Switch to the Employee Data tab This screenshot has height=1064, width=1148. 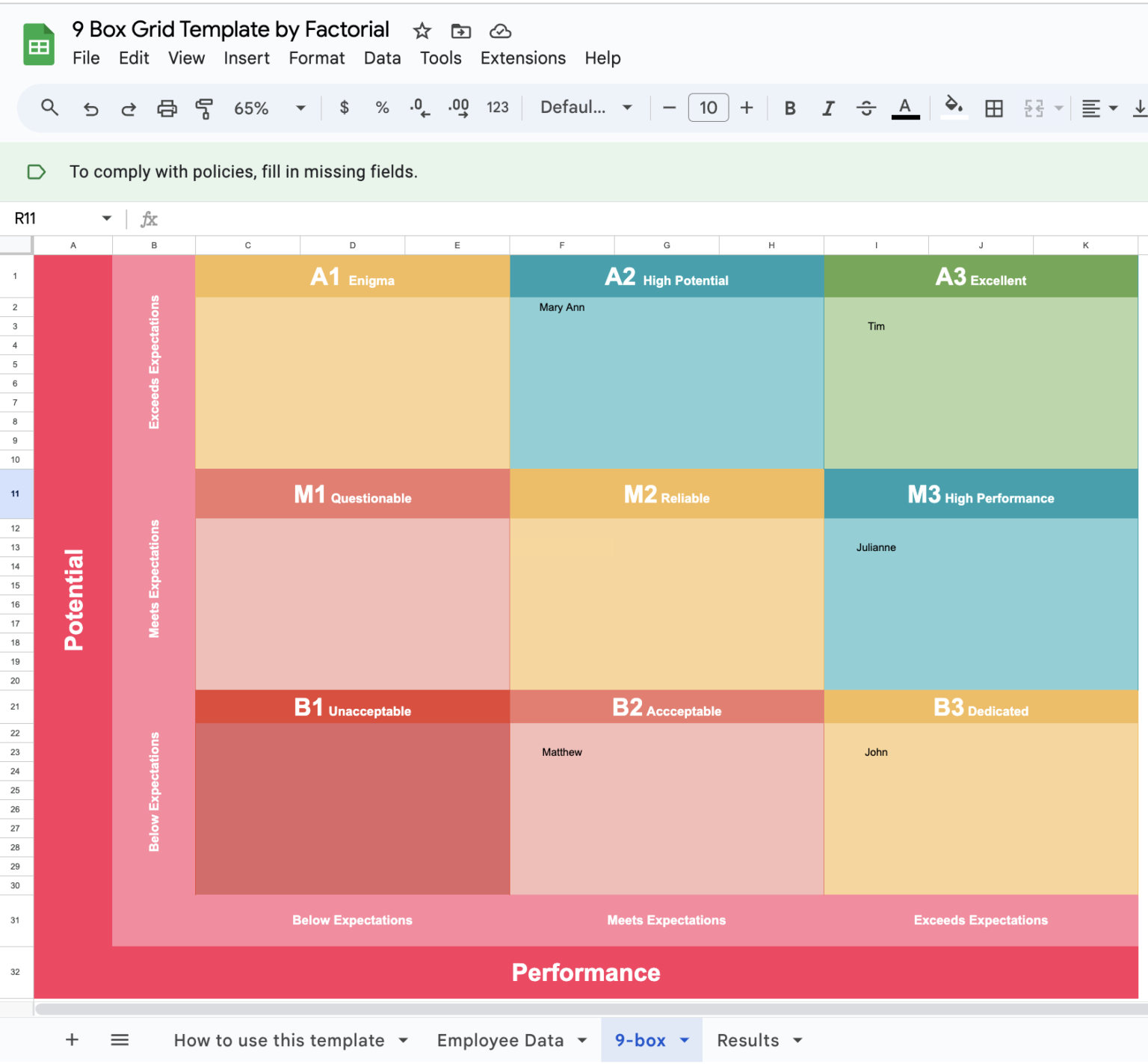499,1039
